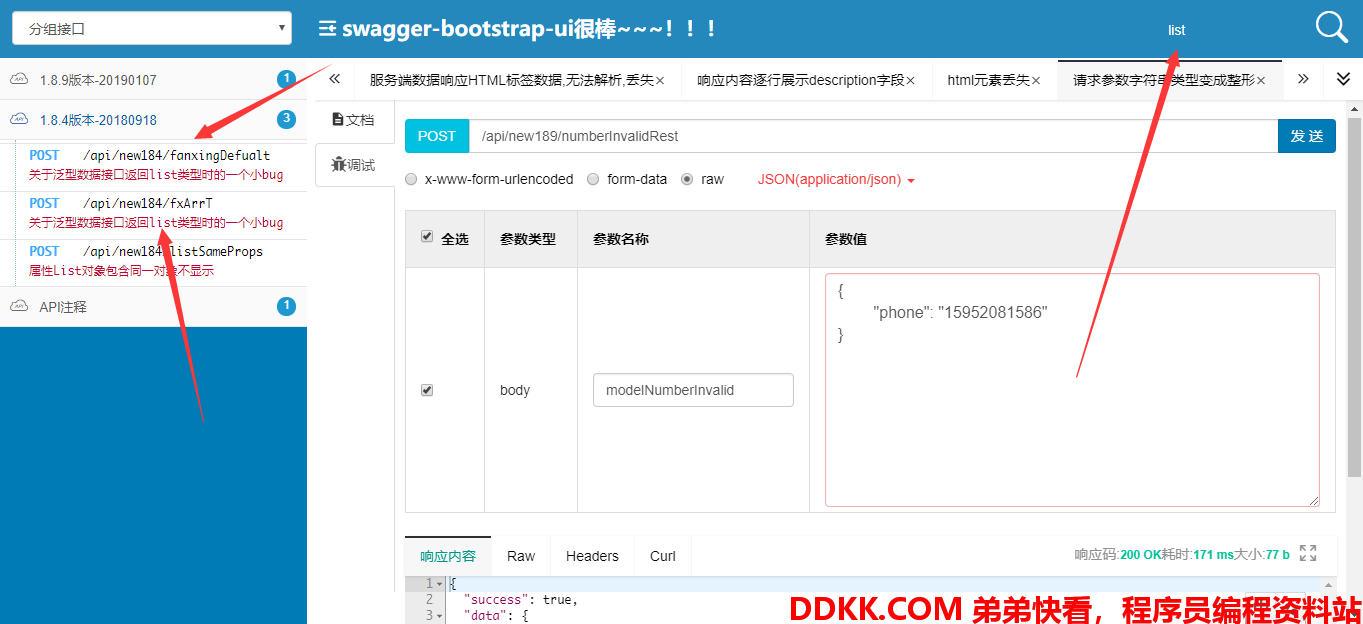Click the POST method button
The width and height of the screenshot is (1363, 624).
(x=437, y=136)
